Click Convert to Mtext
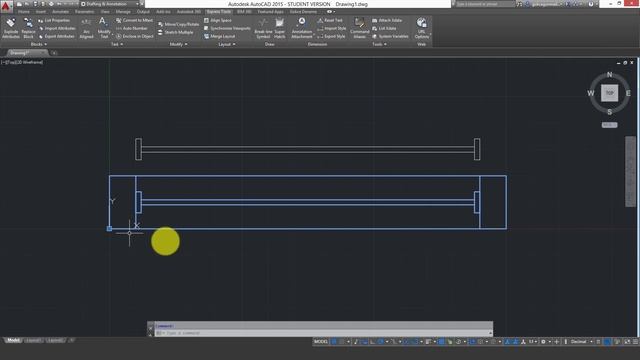The width and height of the screenshot is (640, 360). pos(134,20)
